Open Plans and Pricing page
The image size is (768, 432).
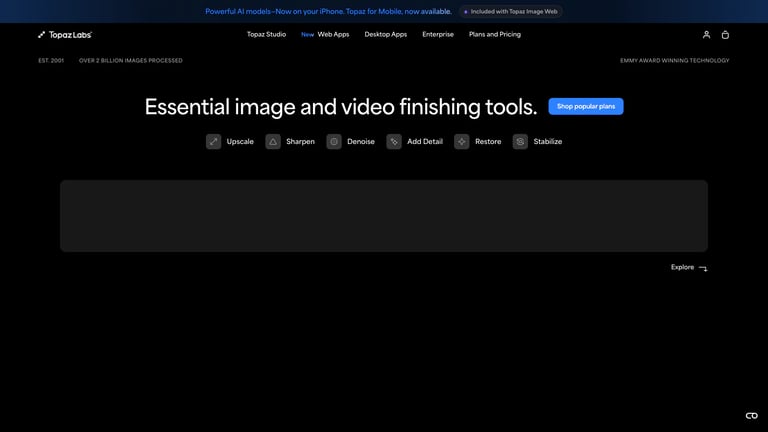(x=495, y=34)
